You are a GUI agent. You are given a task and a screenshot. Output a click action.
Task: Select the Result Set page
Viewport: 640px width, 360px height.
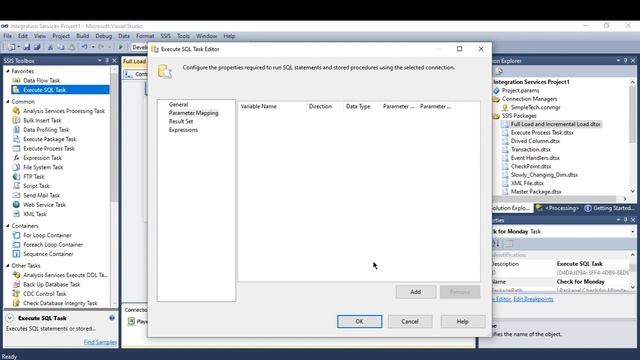181,121
